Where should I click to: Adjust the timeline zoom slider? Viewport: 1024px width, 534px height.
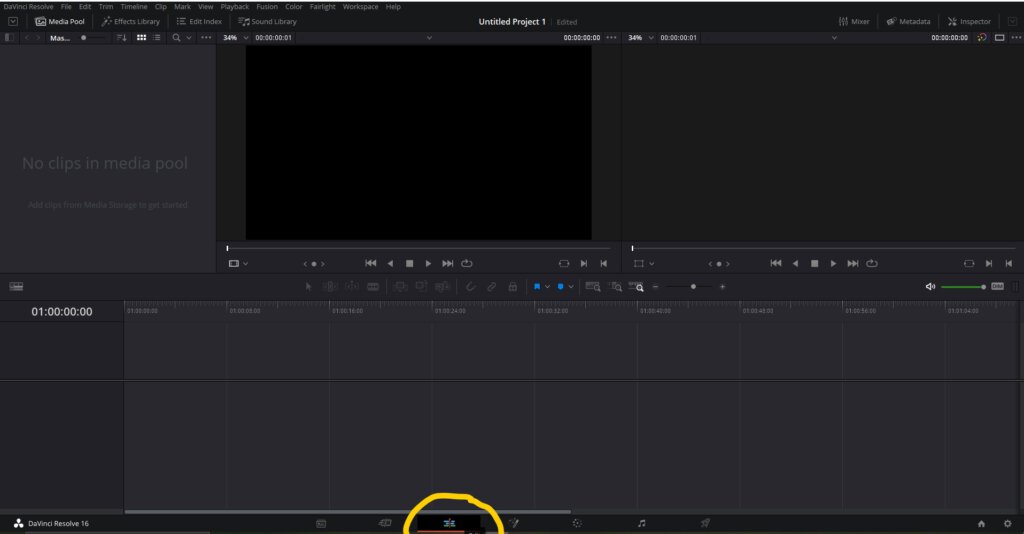point(689,287)
